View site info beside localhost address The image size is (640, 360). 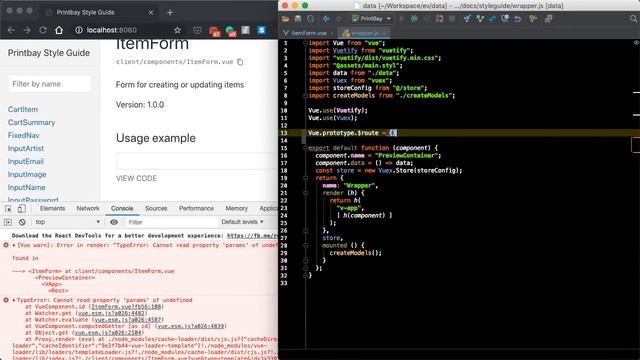coord(79,30)
